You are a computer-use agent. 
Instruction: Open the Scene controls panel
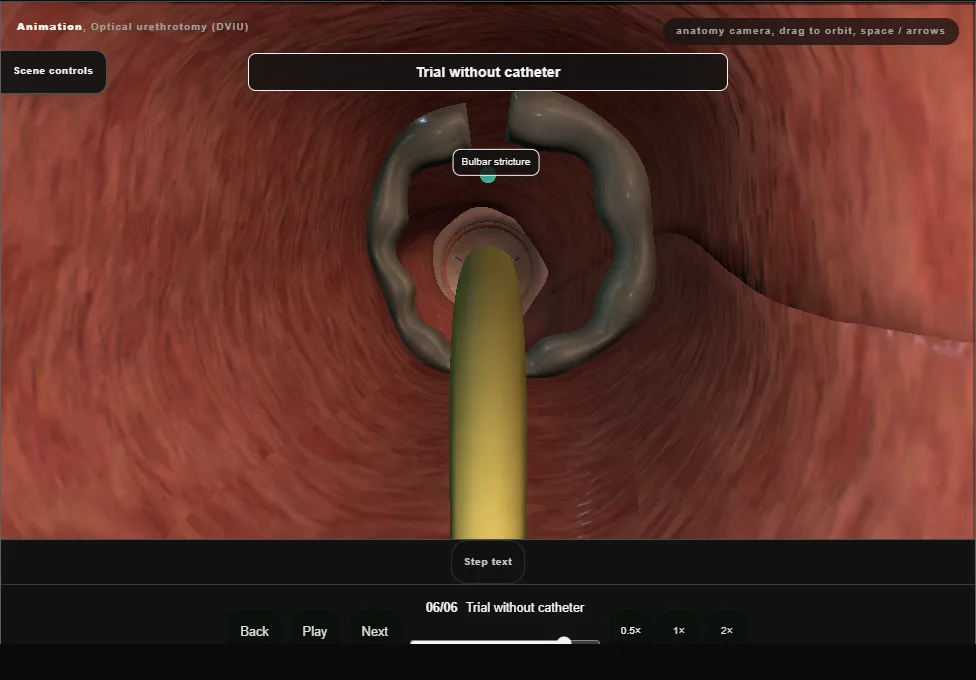pyautogui.click(x=53, y=71)
